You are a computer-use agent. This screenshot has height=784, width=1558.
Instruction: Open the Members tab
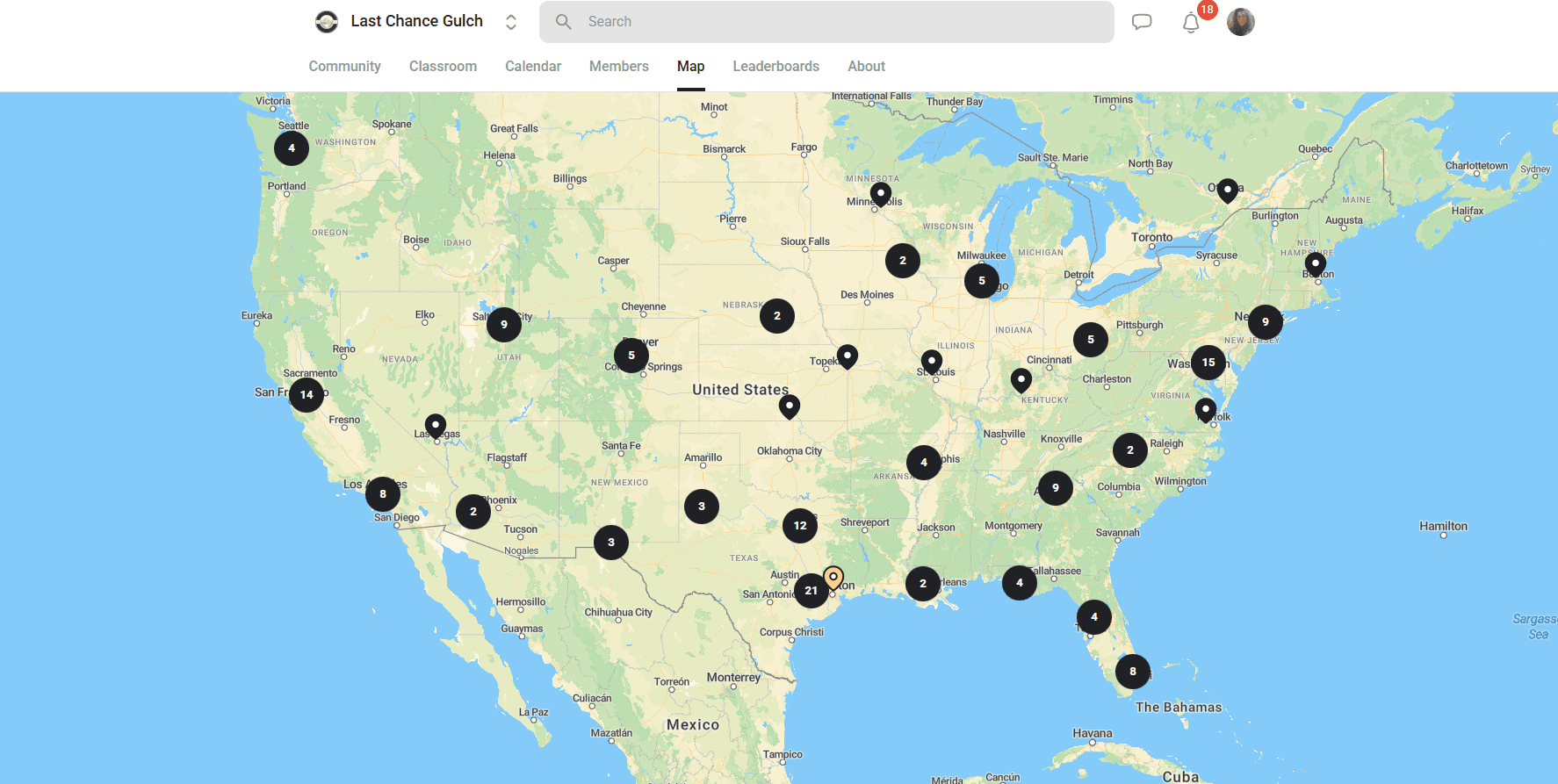pyautogui.click(x=618, y=67)
